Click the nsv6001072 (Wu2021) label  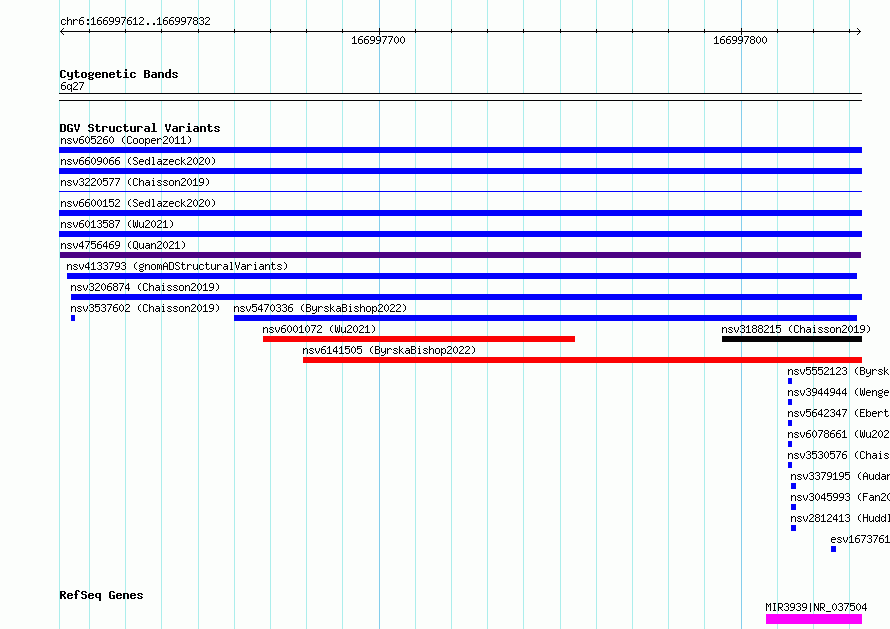319,329
